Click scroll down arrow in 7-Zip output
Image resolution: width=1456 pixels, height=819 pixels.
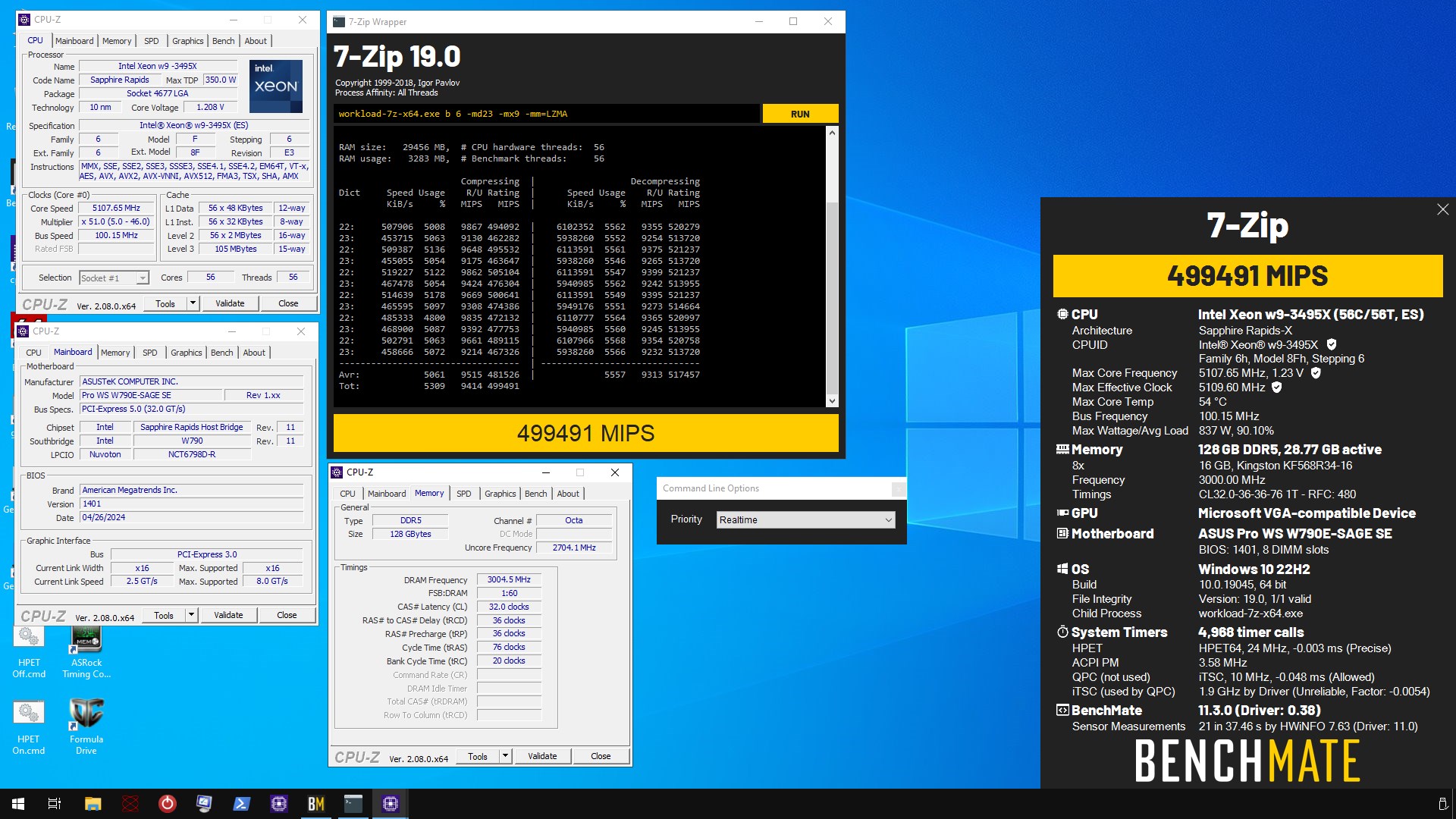pyautogui.click(x=832, y=401)
